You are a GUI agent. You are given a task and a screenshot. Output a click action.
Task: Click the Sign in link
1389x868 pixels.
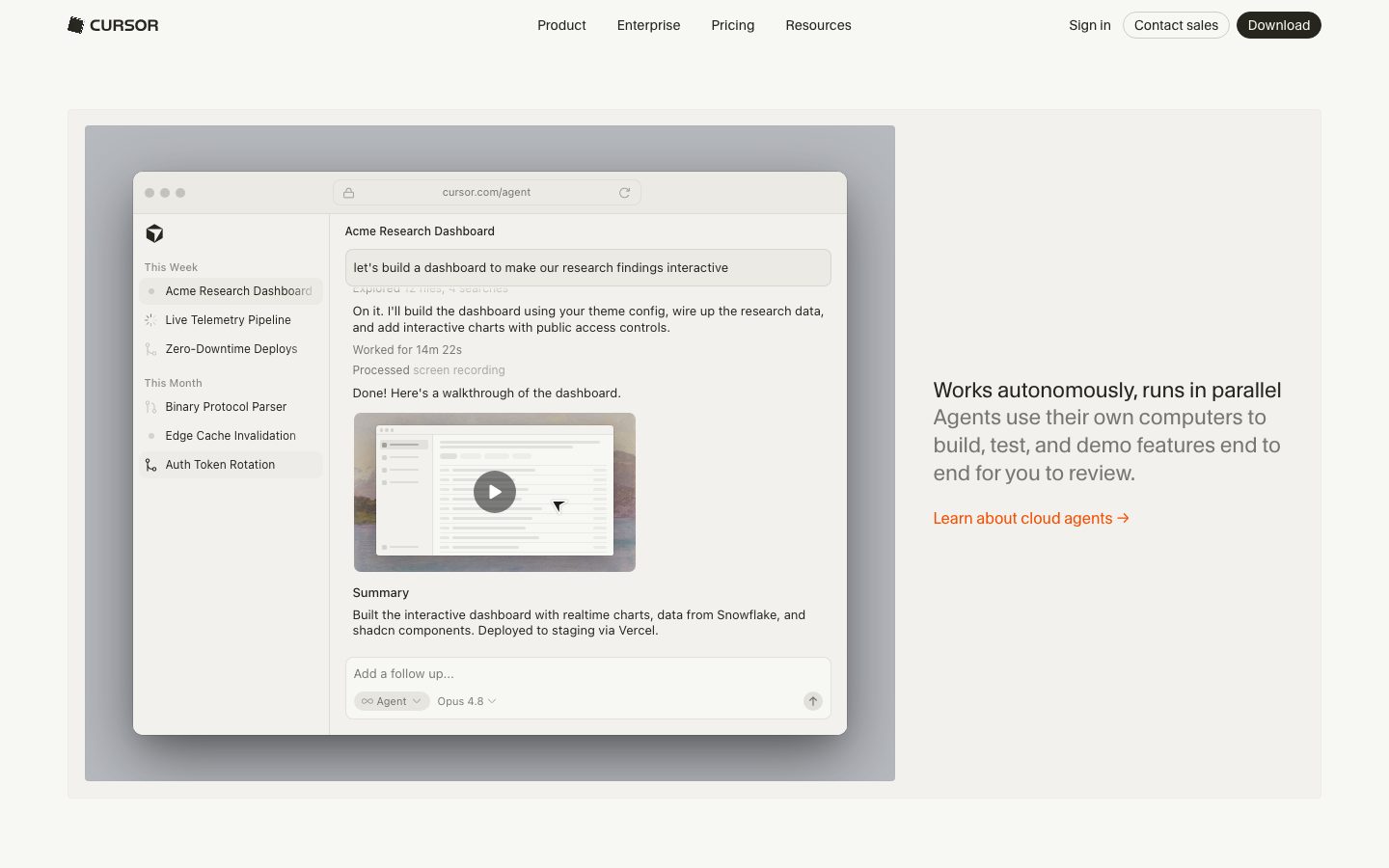1090,25
